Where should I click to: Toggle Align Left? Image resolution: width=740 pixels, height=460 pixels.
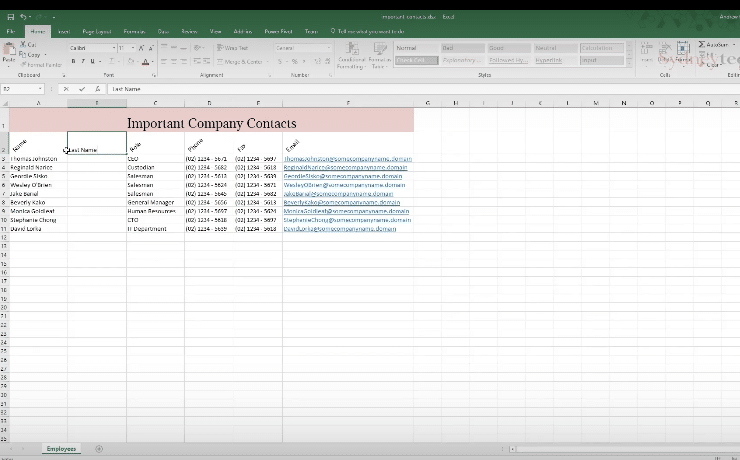tap(164, 61)
